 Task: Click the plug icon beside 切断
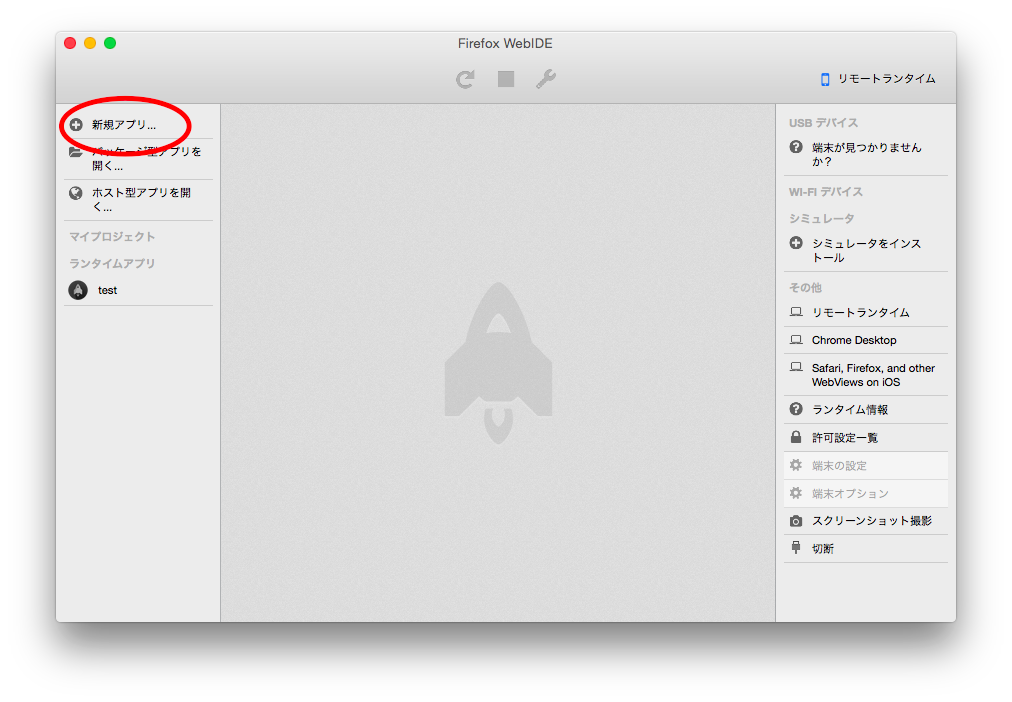coord(796,548)
